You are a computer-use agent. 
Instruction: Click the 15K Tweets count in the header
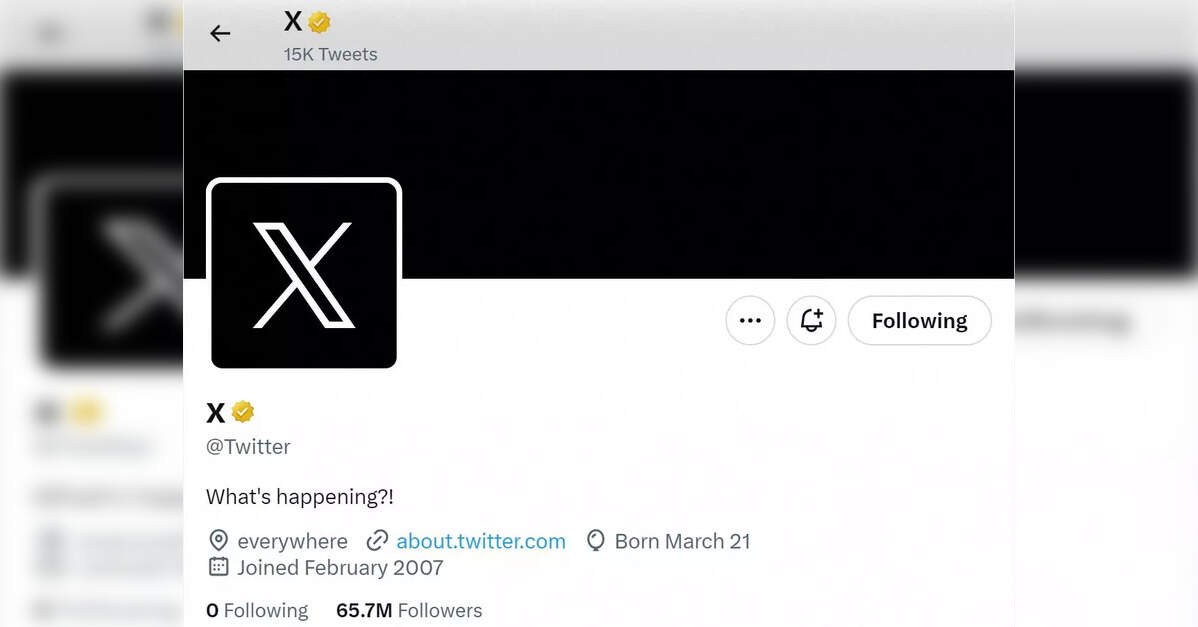pyautogui.click(x=330, y=55)
